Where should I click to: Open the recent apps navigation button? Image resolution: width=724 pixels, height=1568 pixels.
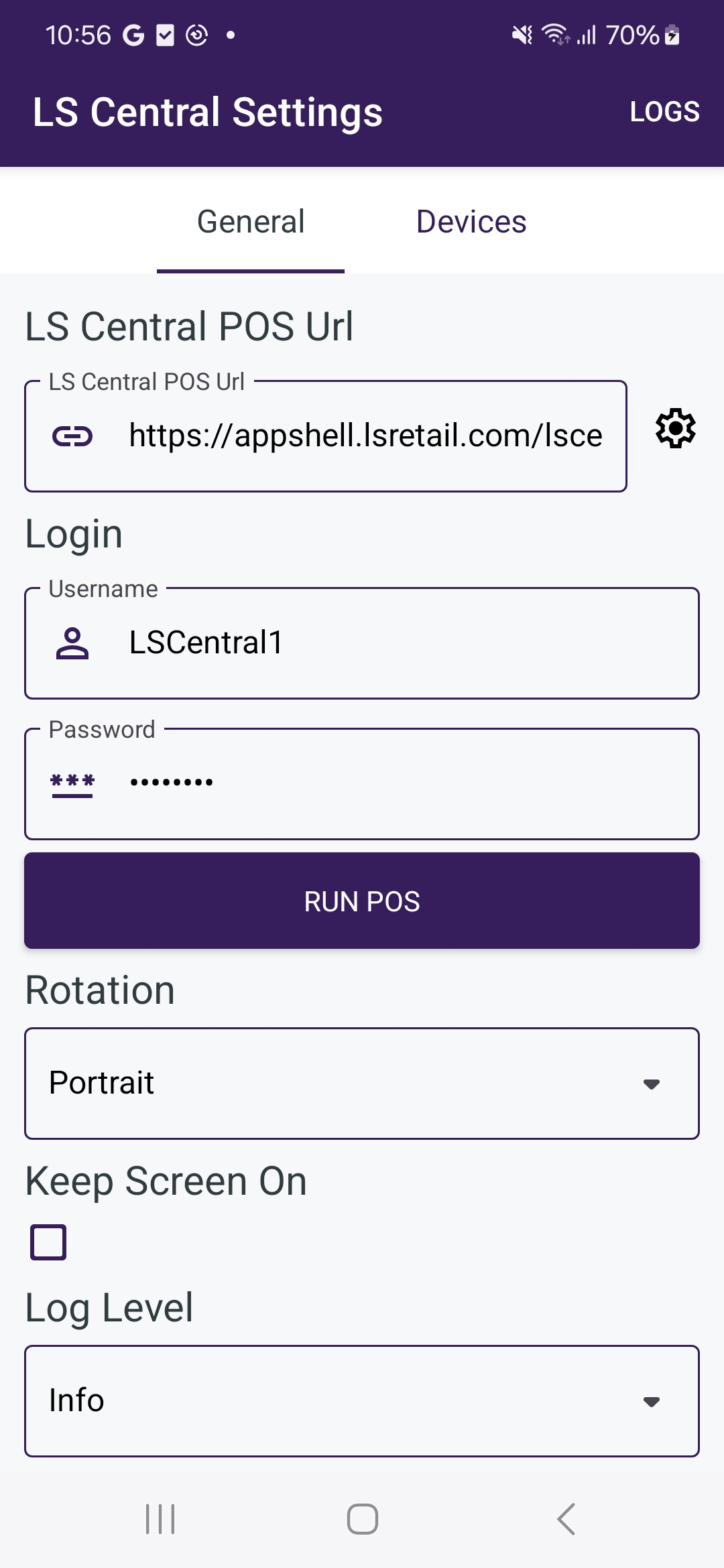[x=160, y=1519]
